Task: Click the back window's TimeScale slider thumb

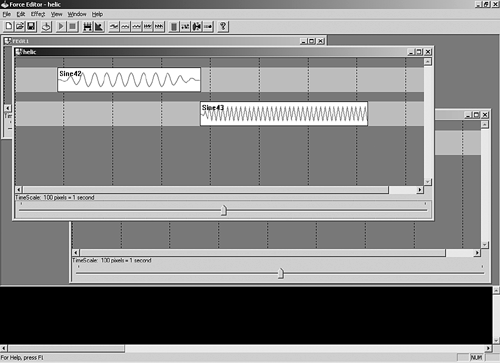Action: tap(281, 273)
